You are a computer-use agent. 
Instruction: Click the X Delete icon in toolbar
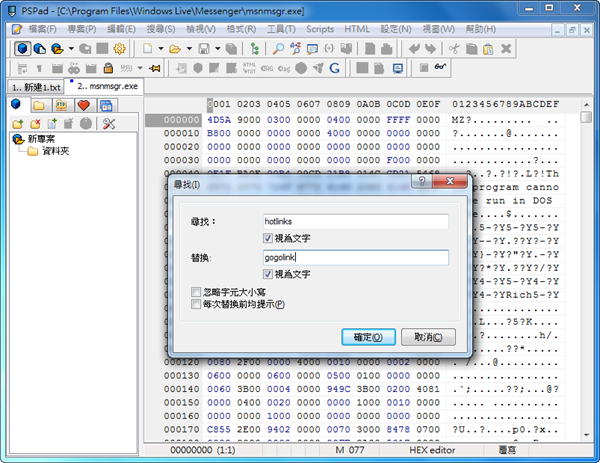506,49
